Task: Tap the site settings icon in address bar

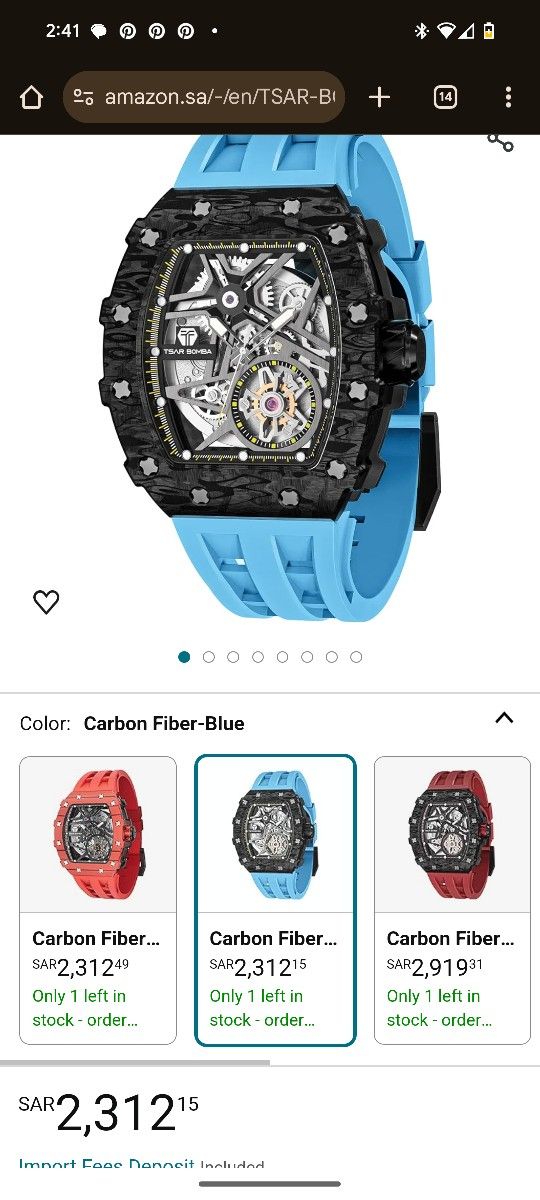Action: click(84, 97)
